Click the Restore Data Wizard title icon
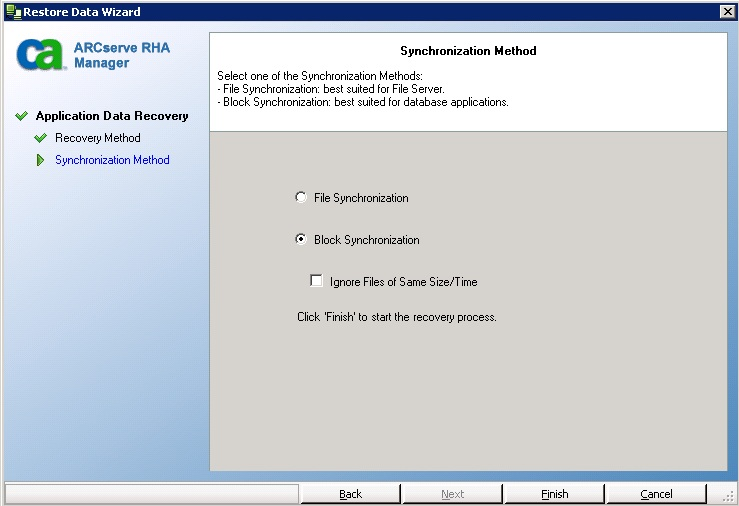The image size is (739, 506). coord(14,12)
